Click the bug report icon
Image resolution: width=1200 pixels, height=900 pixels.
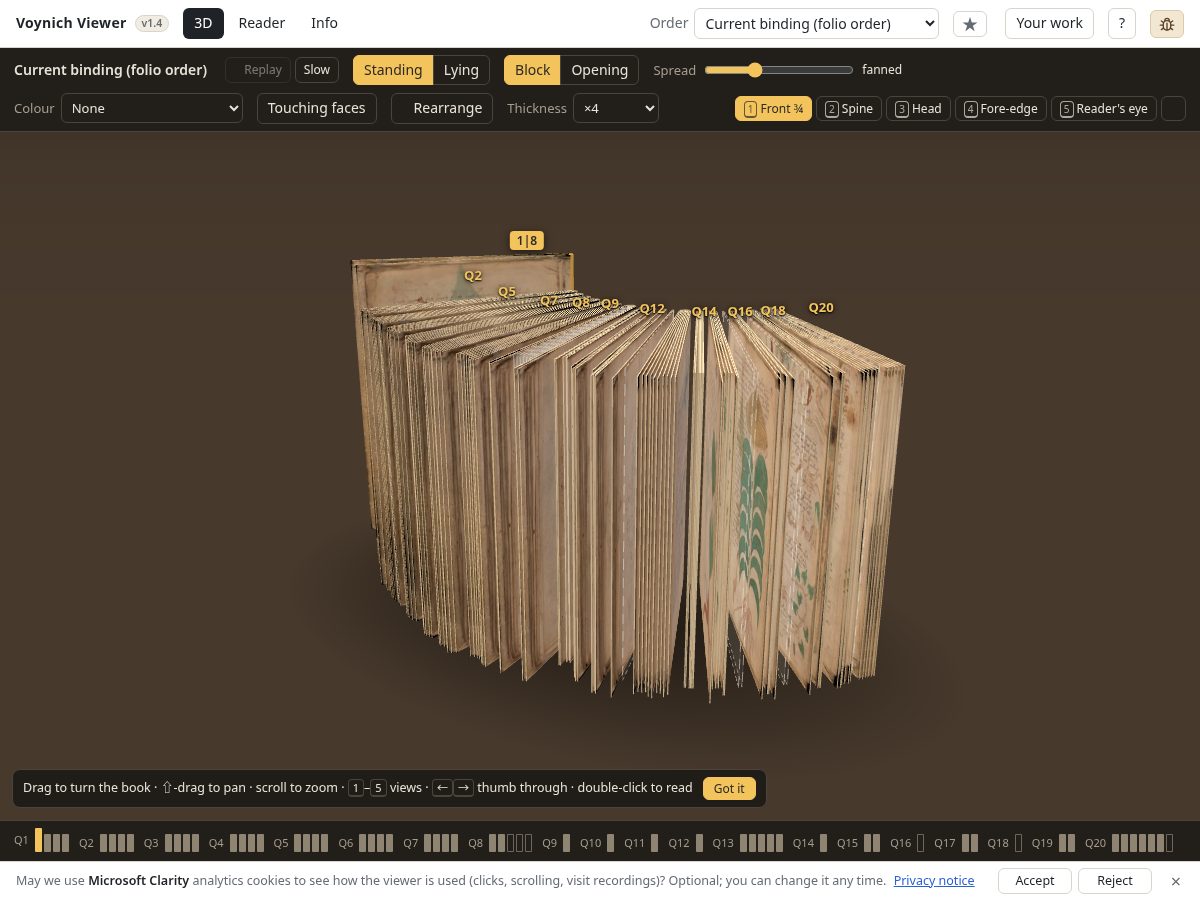click(1167, 23)
